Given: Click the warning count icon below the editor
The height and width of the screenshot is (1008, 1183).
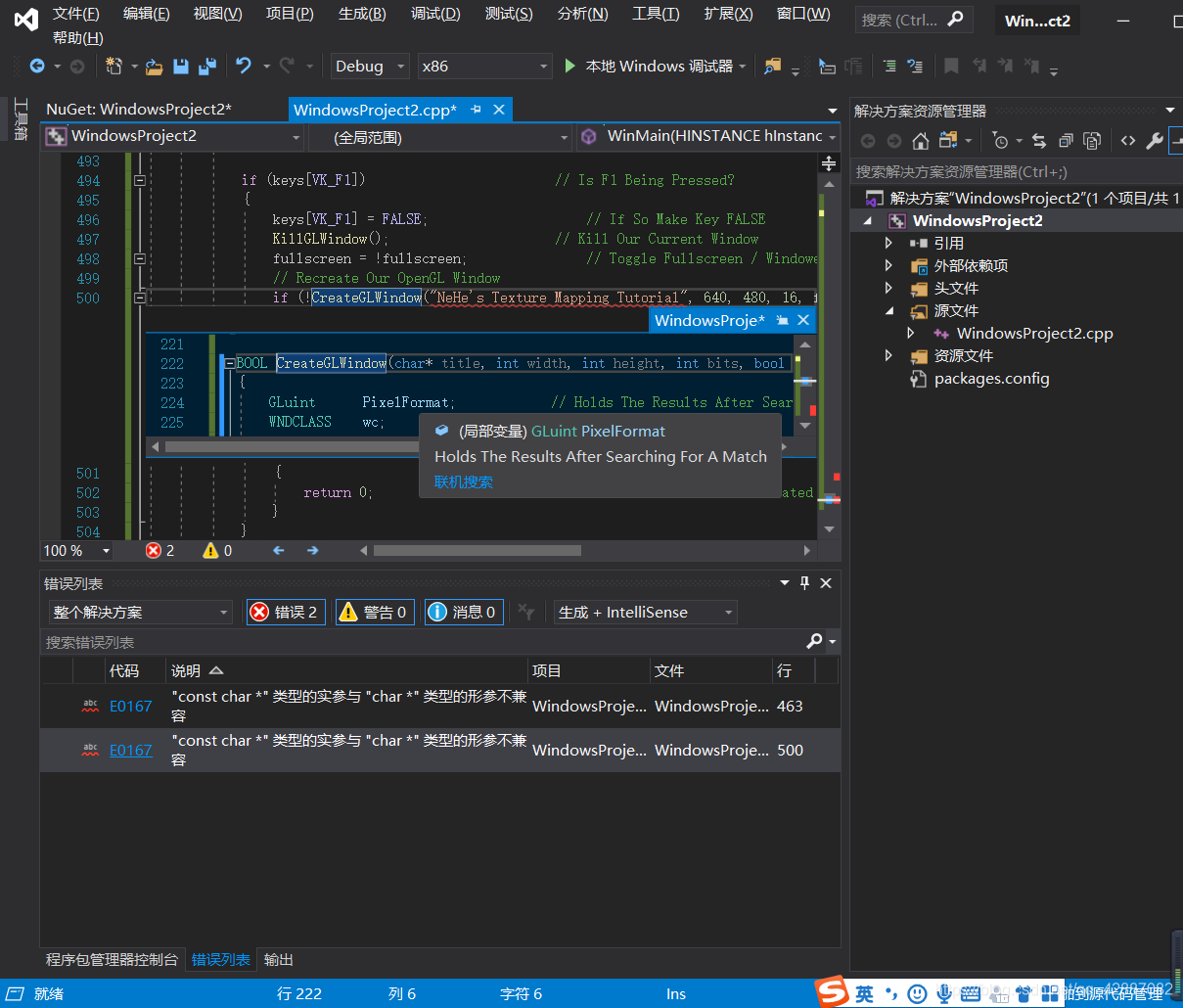Looking at the screenshot, I should tap(210, 551).
